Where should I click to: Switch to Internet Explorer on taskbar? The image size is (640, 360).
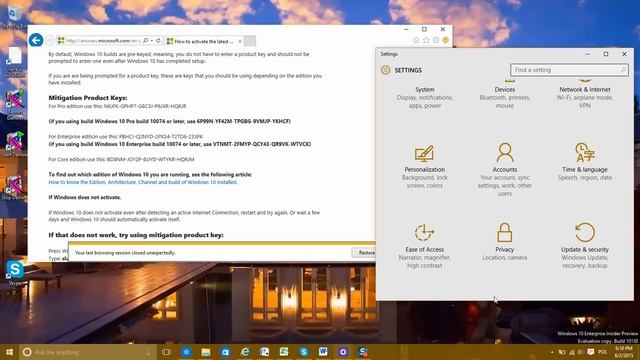(x=245, y=352)
